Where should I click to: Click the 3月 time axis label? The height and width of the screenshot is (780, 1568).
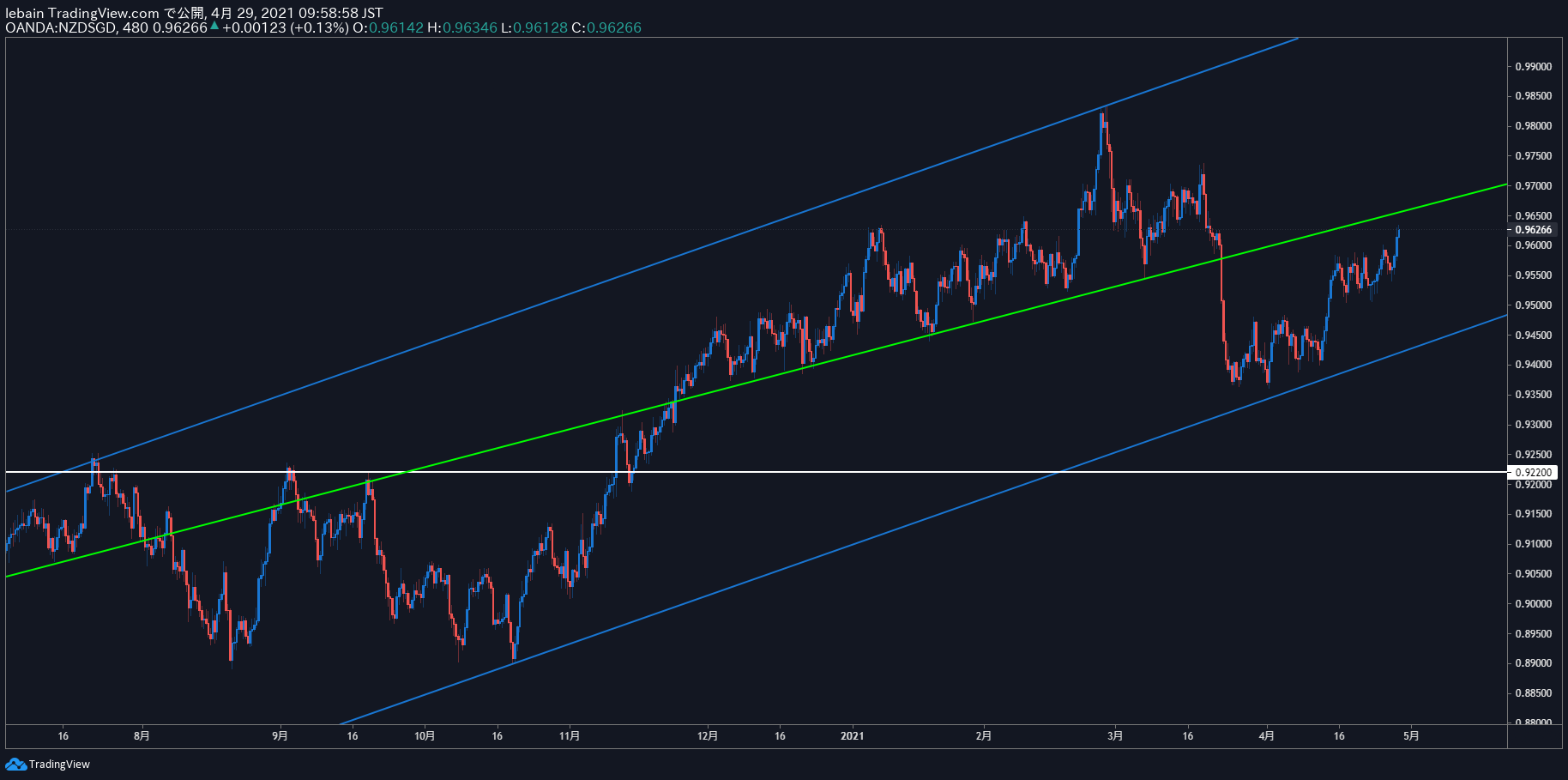coord(1115,735)
